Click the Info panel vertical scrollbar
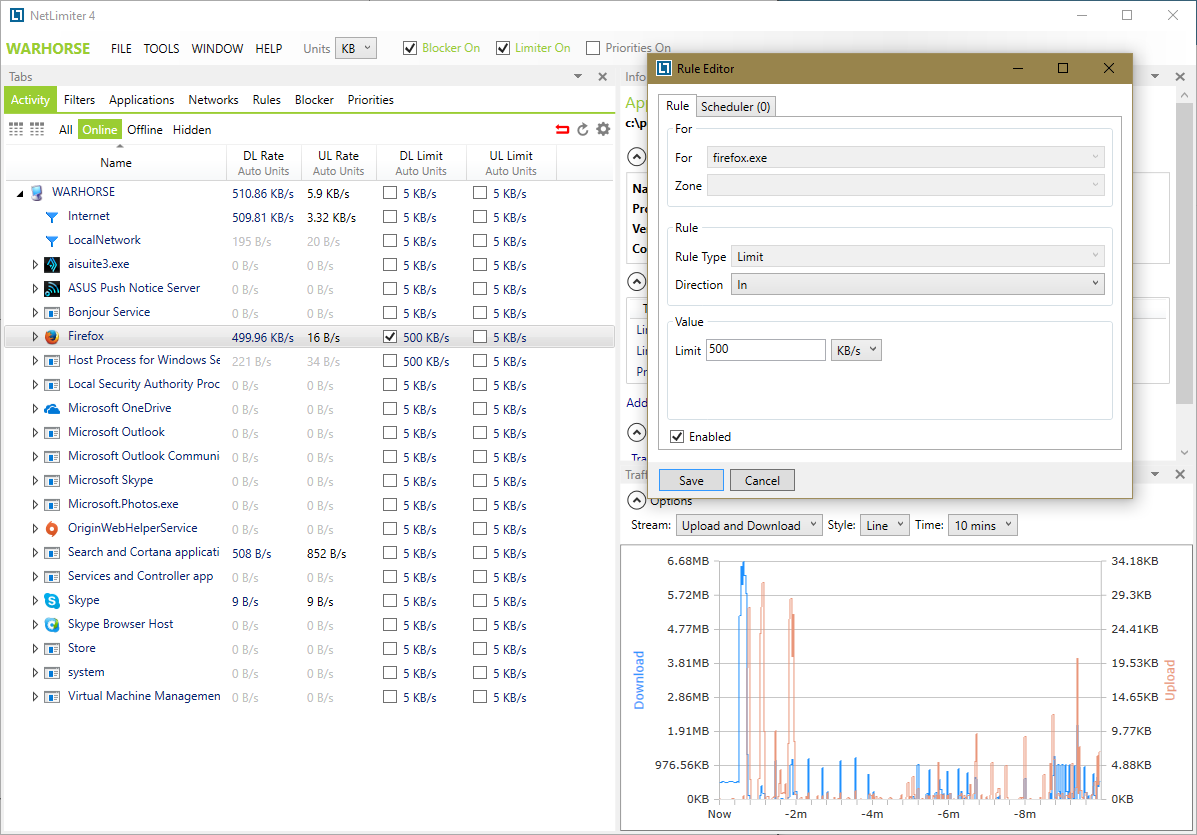 pos(1184,252)
